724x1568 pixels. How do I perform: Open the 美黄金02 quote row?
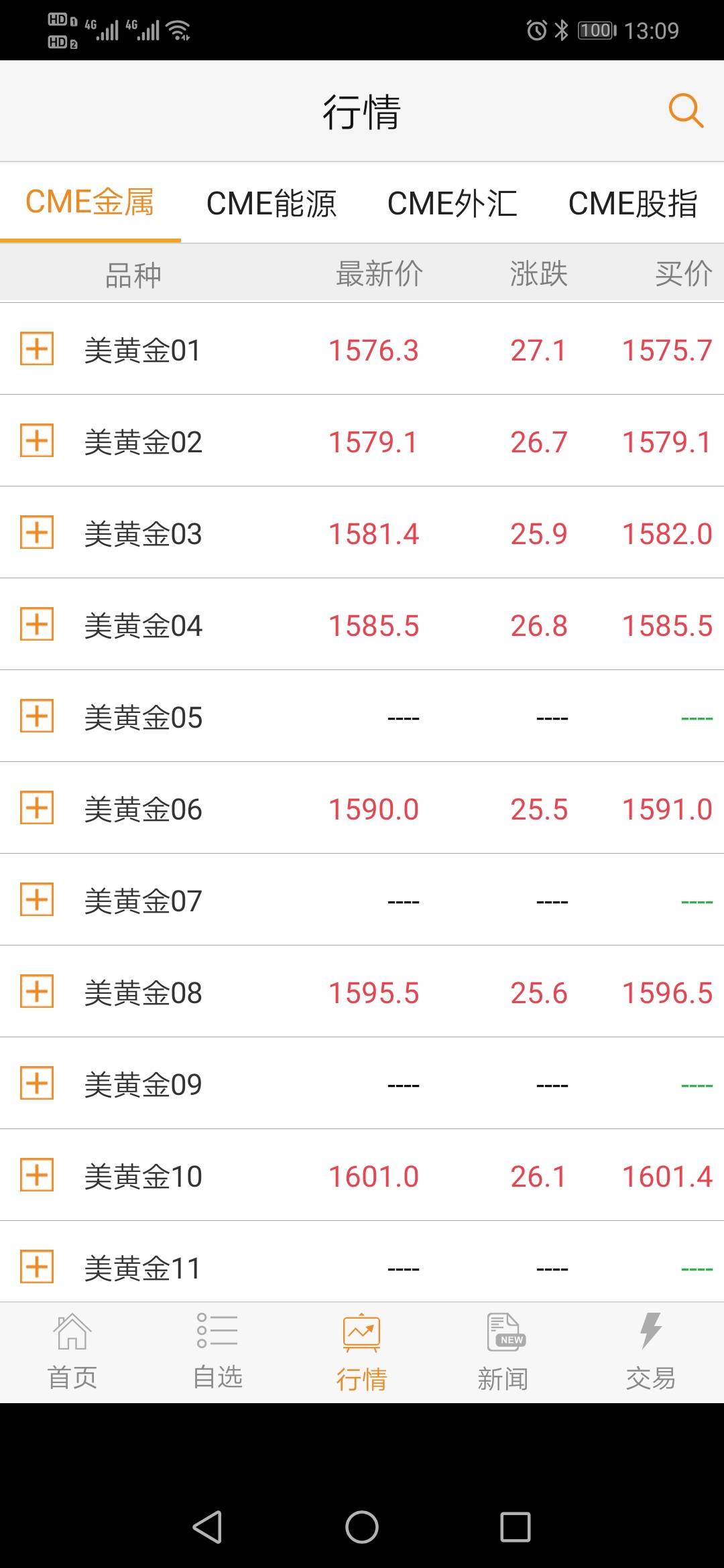362,442
